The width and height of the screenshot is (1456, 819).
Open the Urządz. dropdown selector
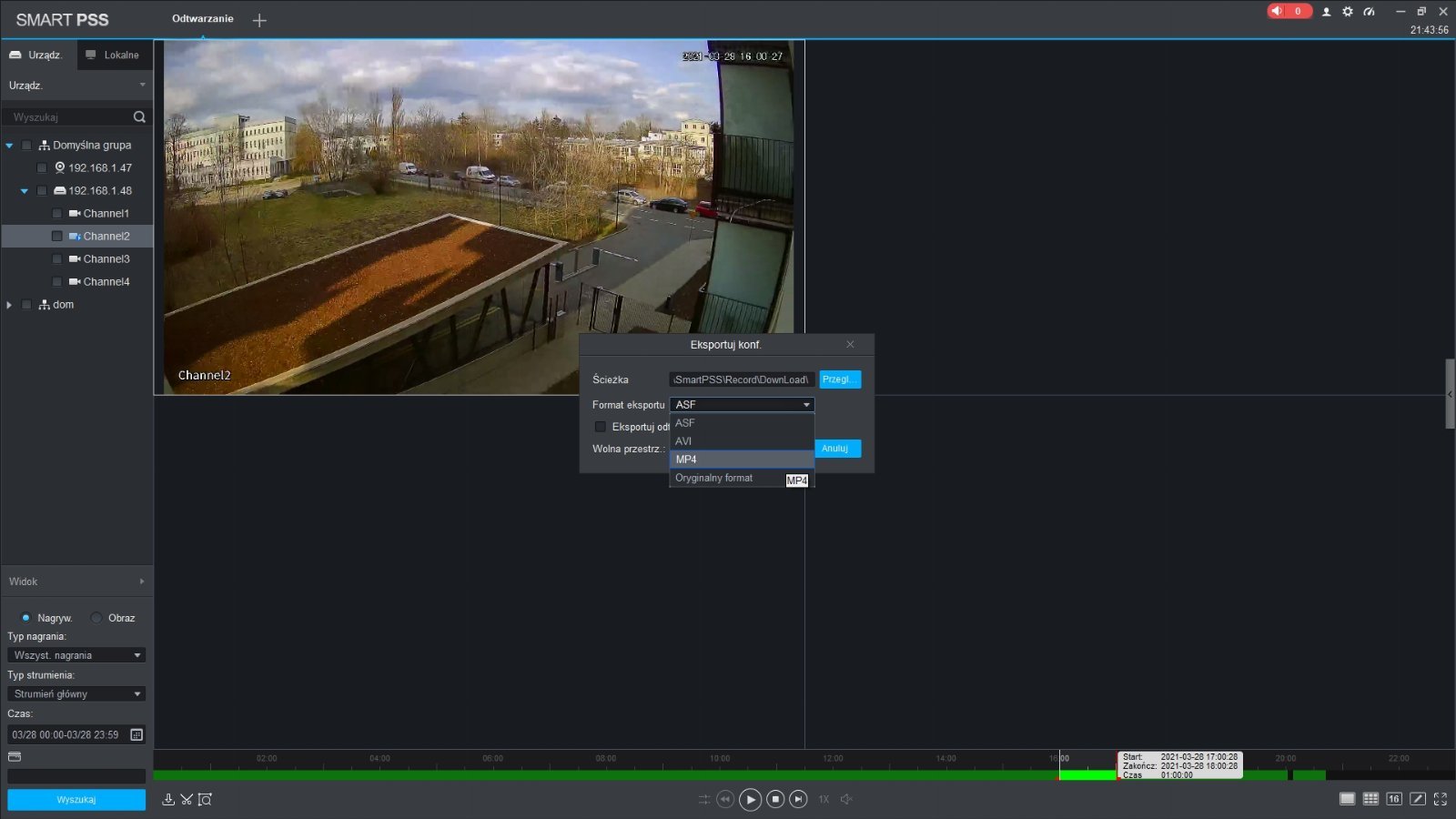click(76, 86)
